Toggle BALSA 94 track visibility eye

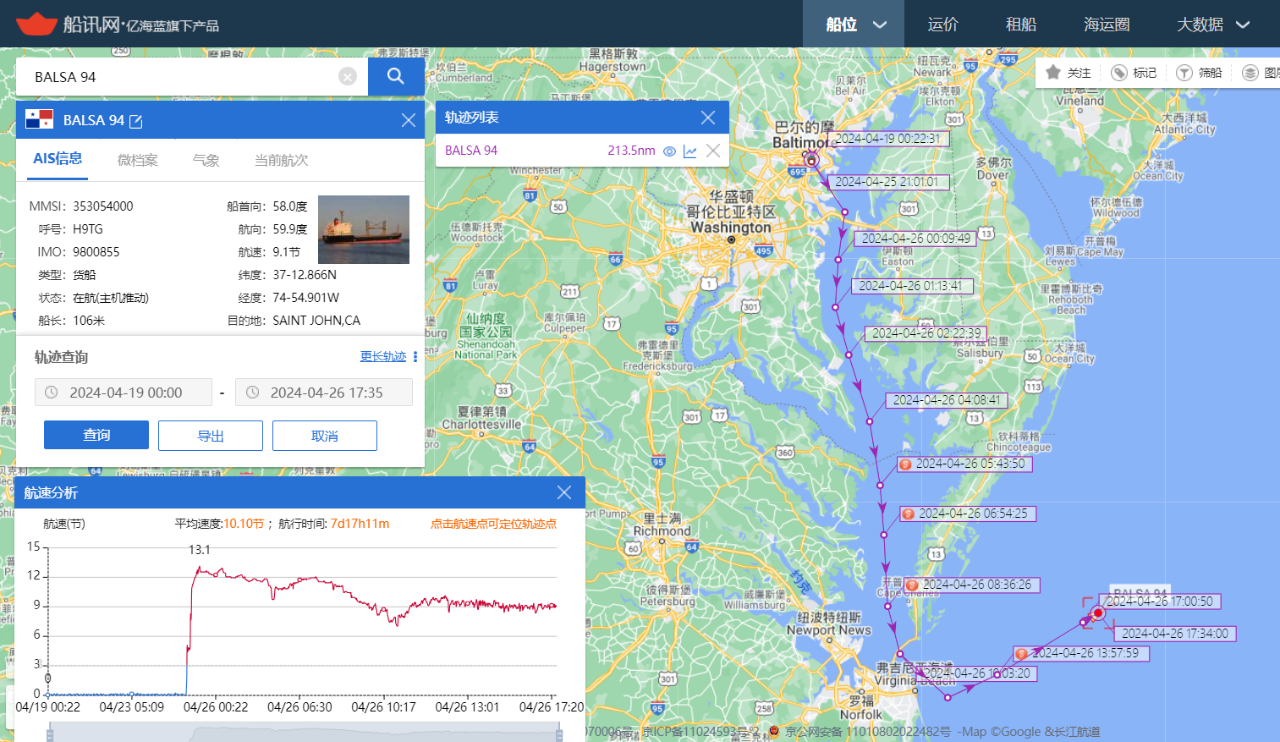669,151
